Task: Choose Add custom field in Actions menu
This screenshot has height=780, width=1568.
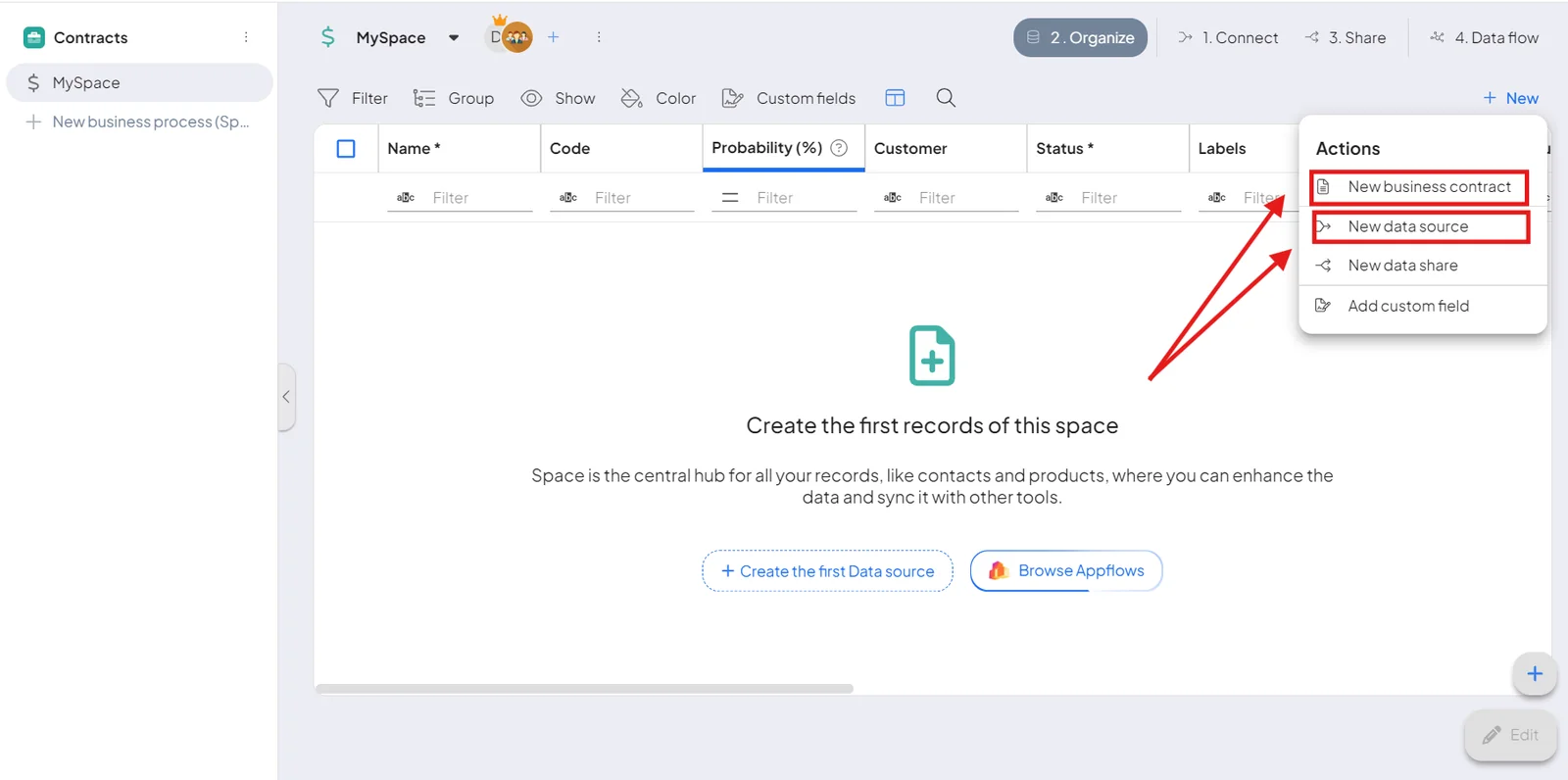Action: click(x=1422, y=306)
